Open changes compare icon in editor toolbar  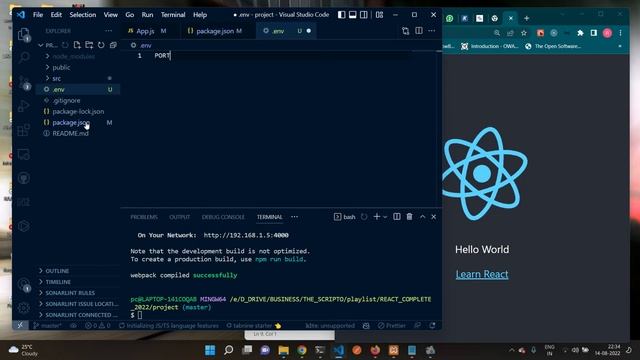pos(405,31)
